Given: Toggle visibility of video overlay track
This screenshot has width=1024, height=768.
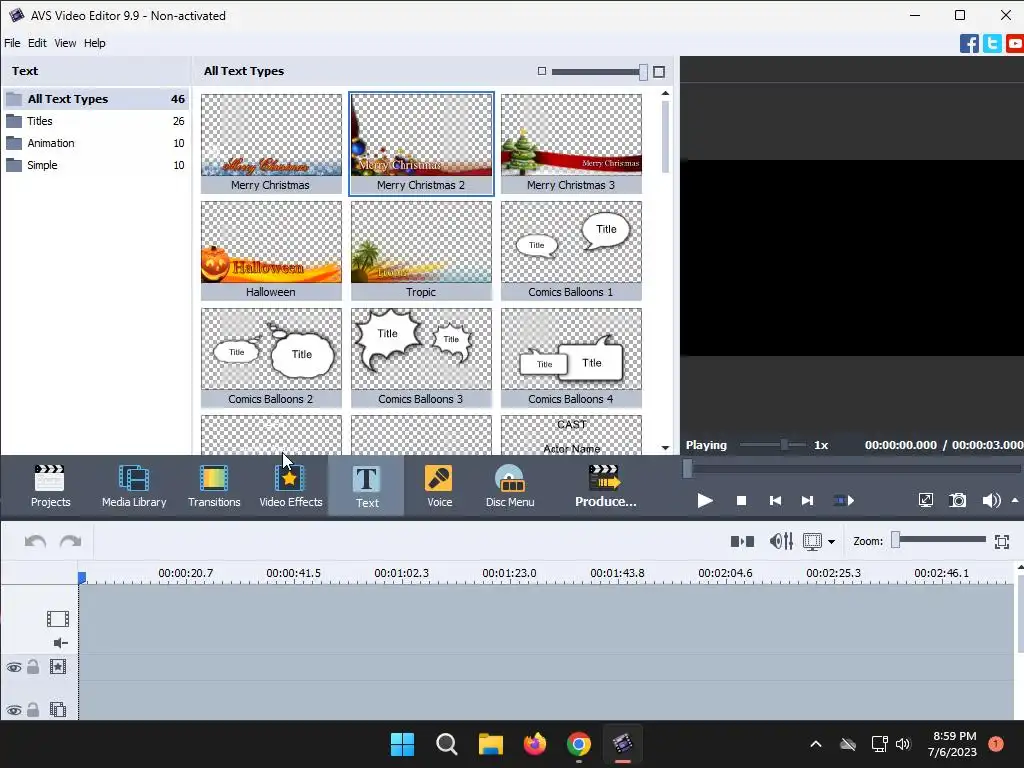Looking at the screenshot, I should coord(14,710).
